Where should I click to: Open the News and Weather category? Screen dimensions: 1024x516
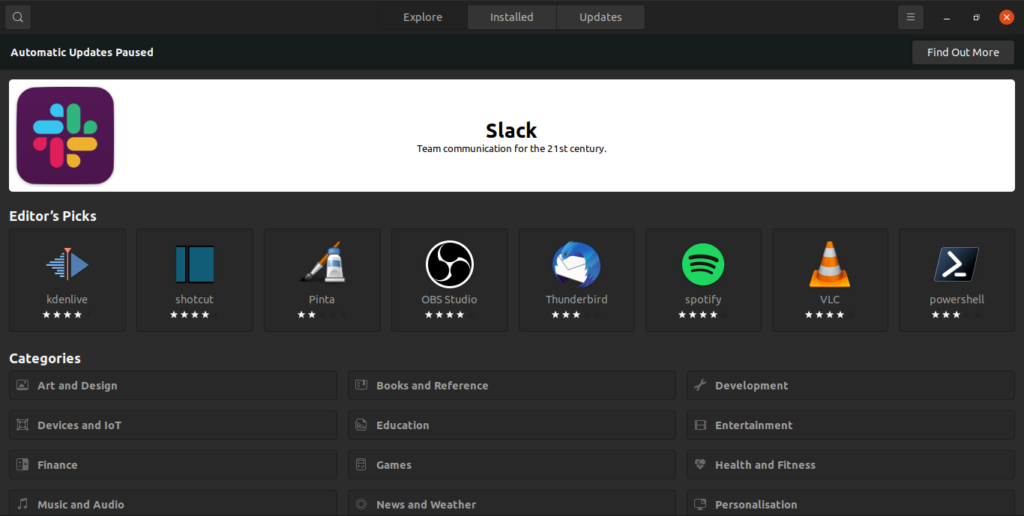click(512, 504)
